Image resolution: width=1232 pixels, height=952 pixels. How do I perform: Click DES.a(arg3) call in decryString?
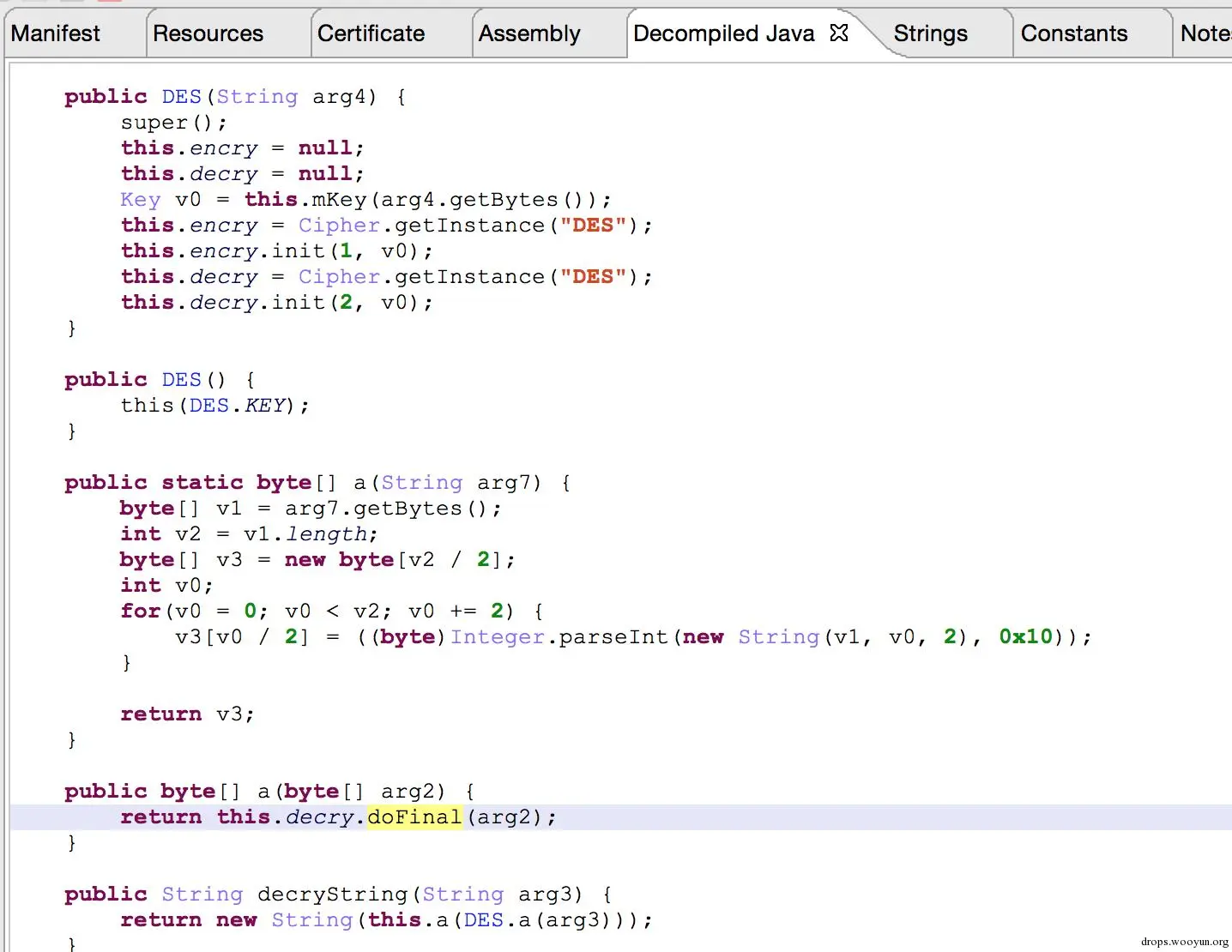click(546, 920)
